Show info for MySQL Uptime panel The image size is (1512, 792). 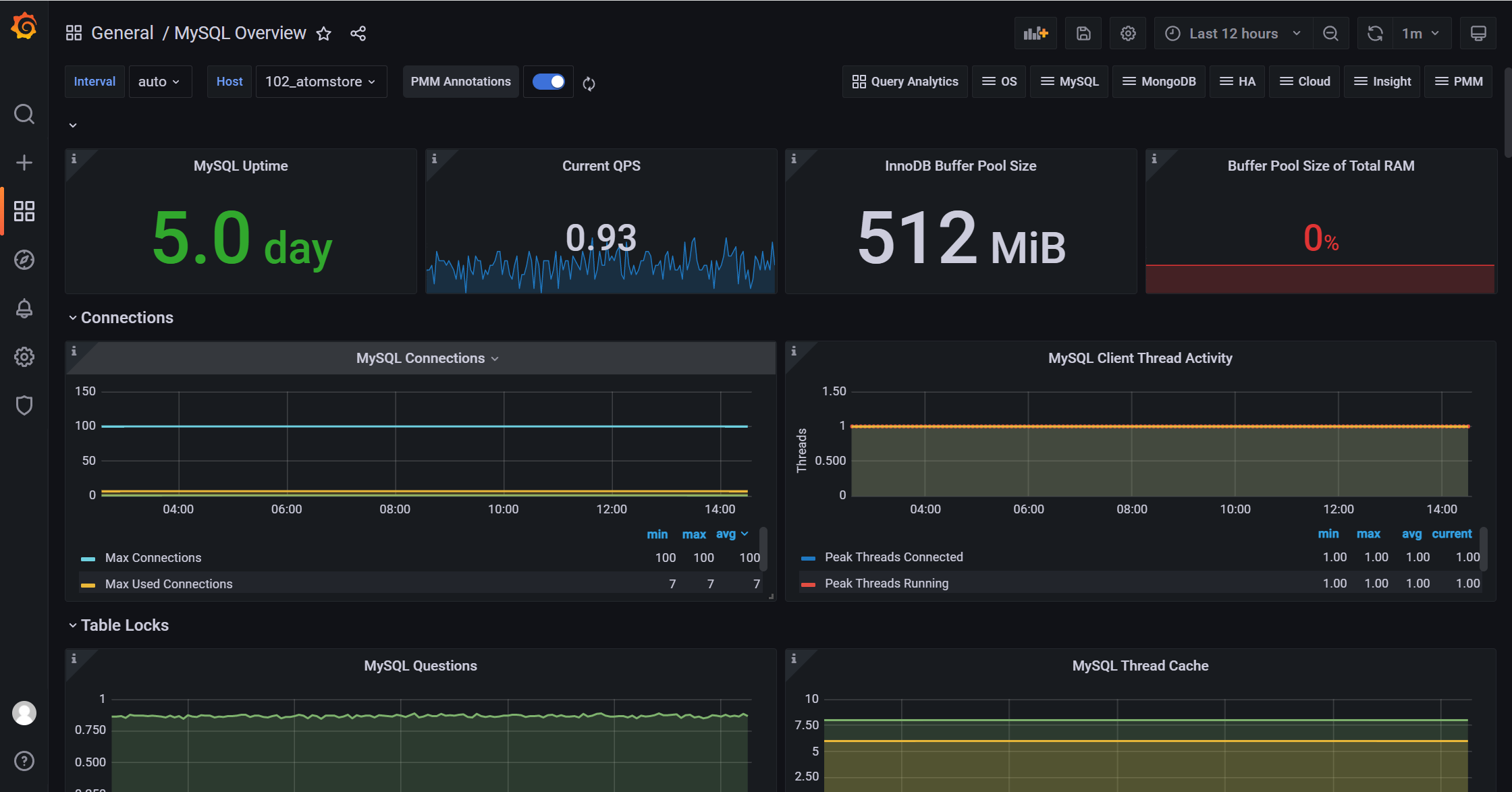pos(74,159)
